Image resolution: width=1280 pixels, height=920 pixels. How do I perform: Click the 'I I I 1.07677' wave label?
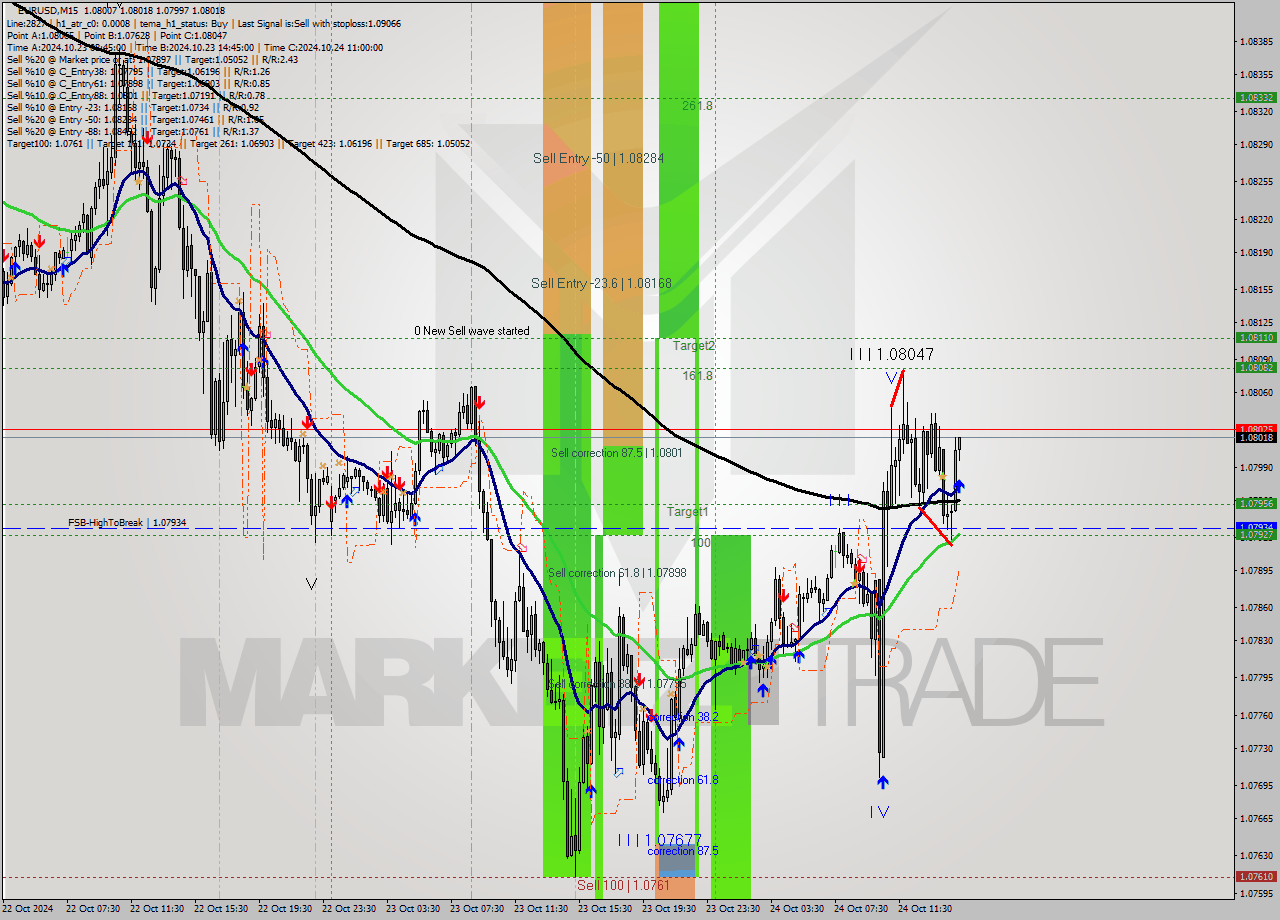point(659,839)
